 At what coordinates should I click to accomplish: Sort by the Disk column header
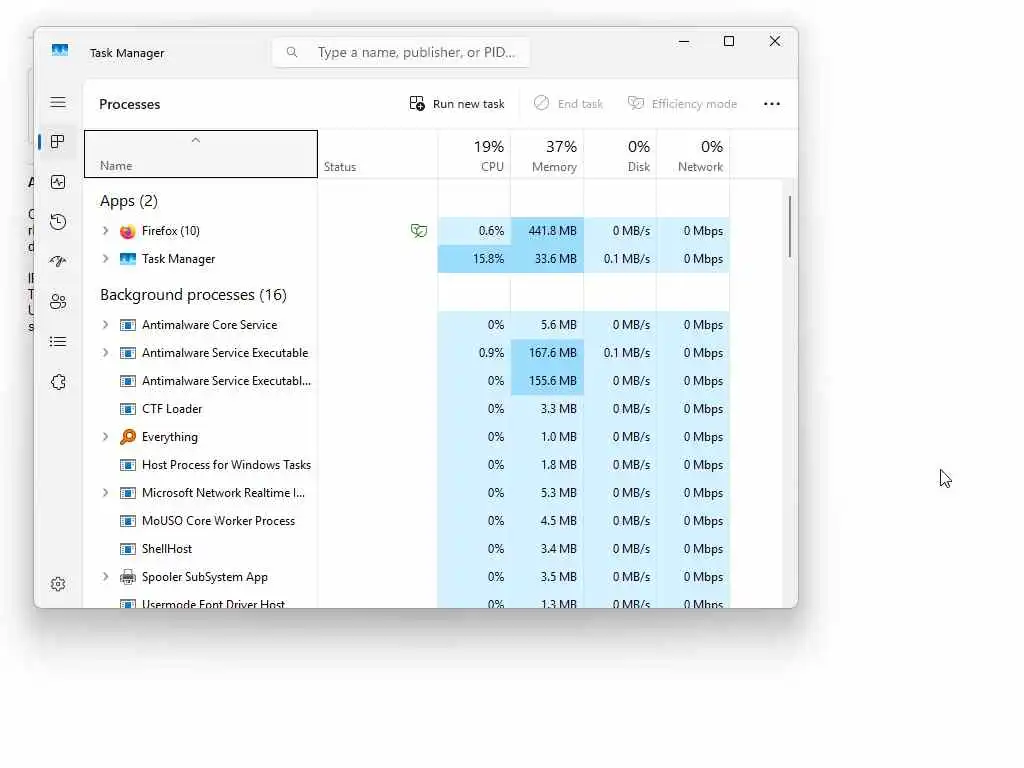(620, 154)
